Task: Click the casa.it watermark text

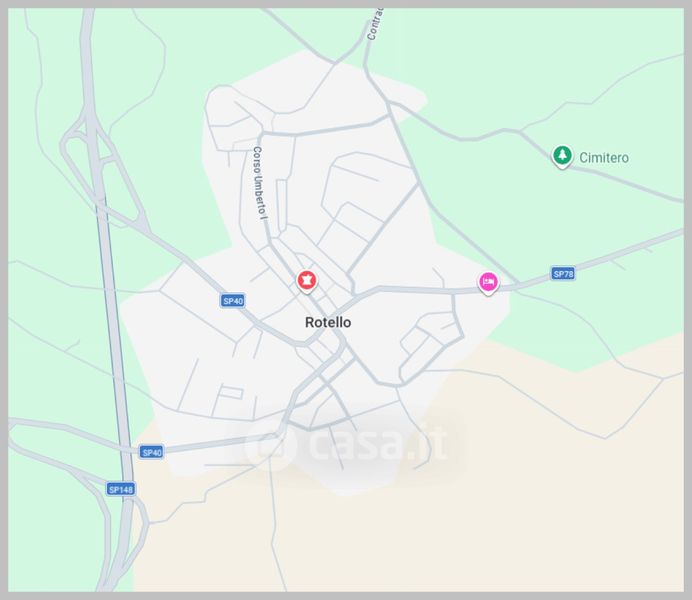Action: click(x=379, y=441)
